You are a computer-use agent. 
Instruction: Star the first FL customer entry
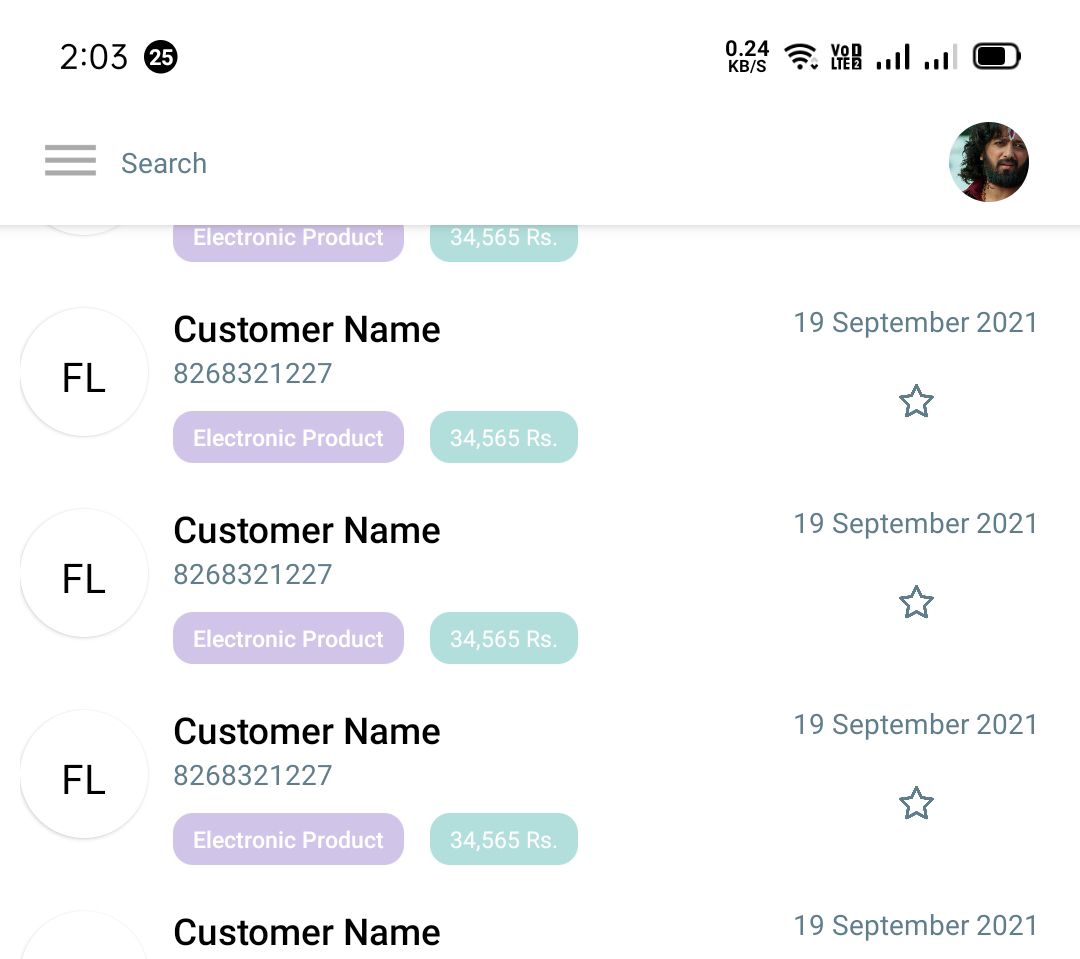coord(916,402)
